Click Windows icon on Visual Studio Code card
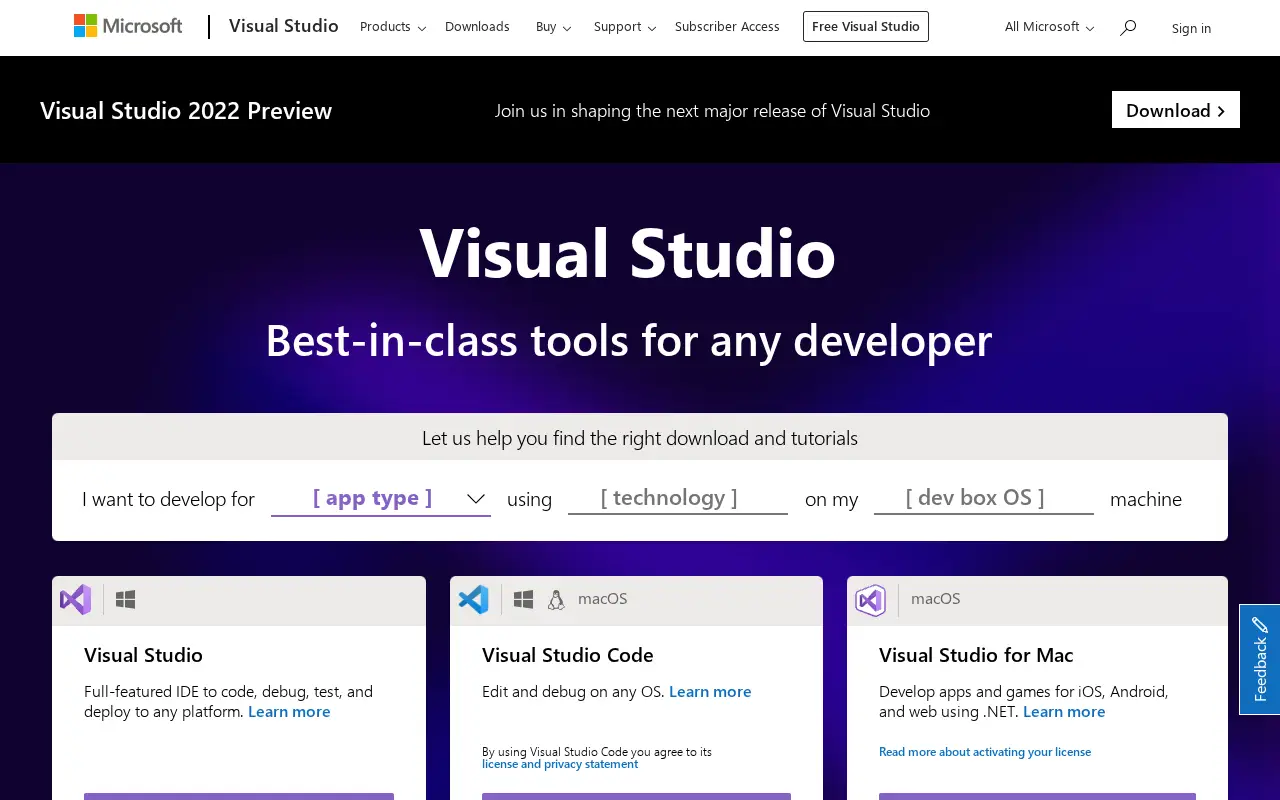Viewport: 1280px width, 800px height. click(x=523, y=599)
